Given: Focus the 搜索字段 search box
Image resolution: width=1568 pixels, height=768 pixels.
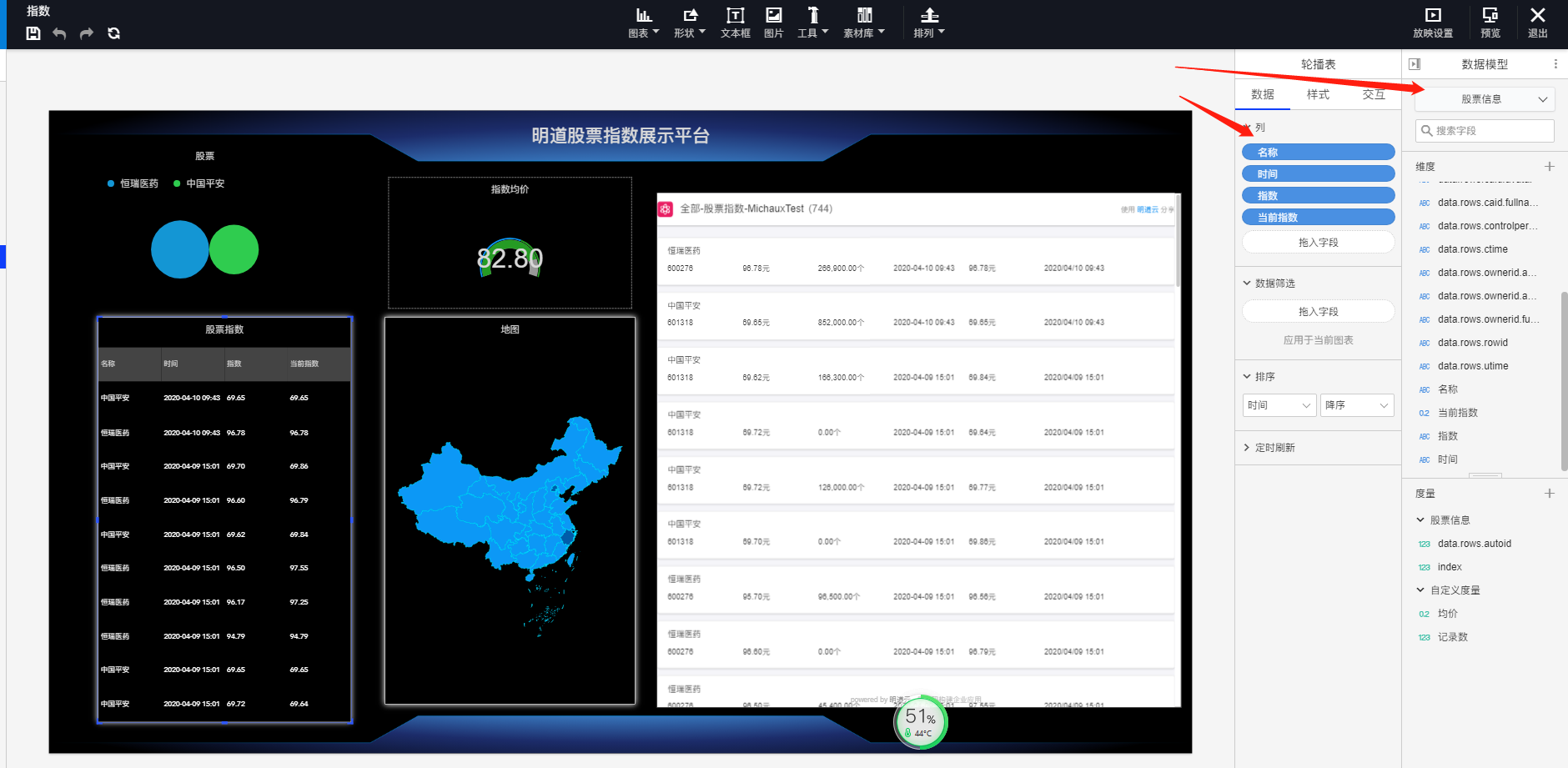Looking at the screenshot, I should (1485, 131).
